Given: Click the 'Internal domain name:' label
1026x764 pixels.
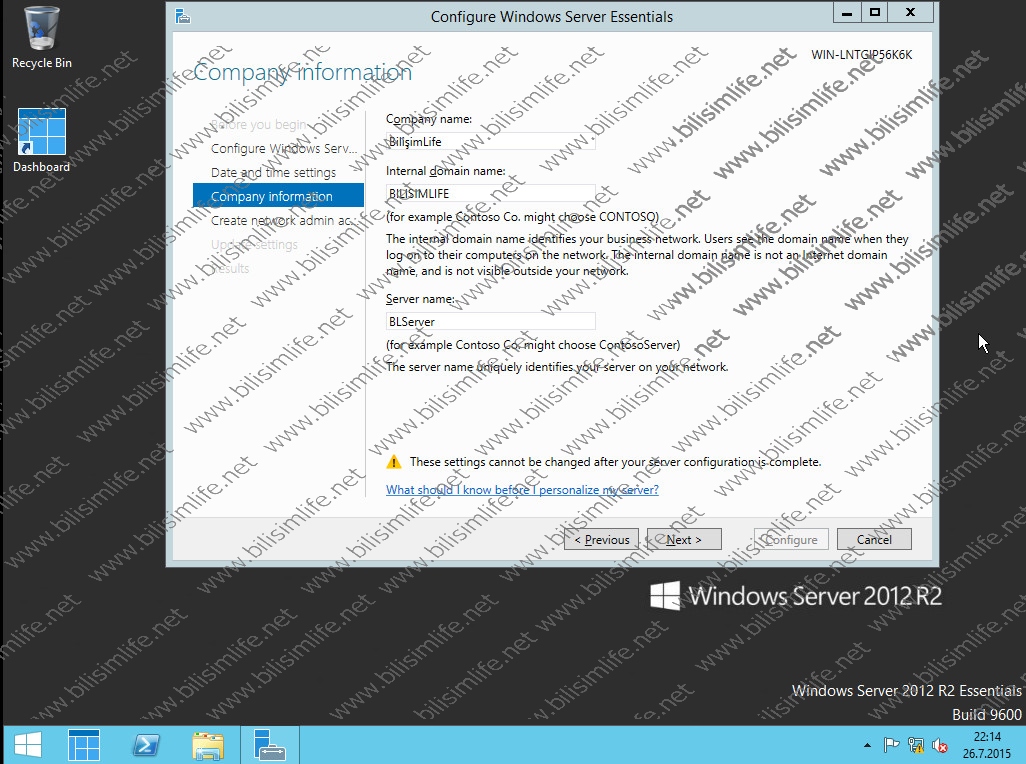Looking at the screenshot, I should pos(446,171).
